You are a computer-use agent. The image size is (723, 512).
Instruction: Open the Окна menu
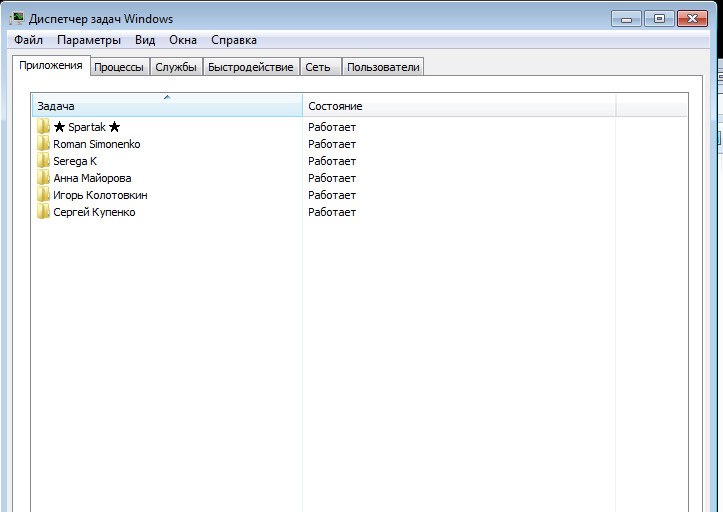point(183,40)
